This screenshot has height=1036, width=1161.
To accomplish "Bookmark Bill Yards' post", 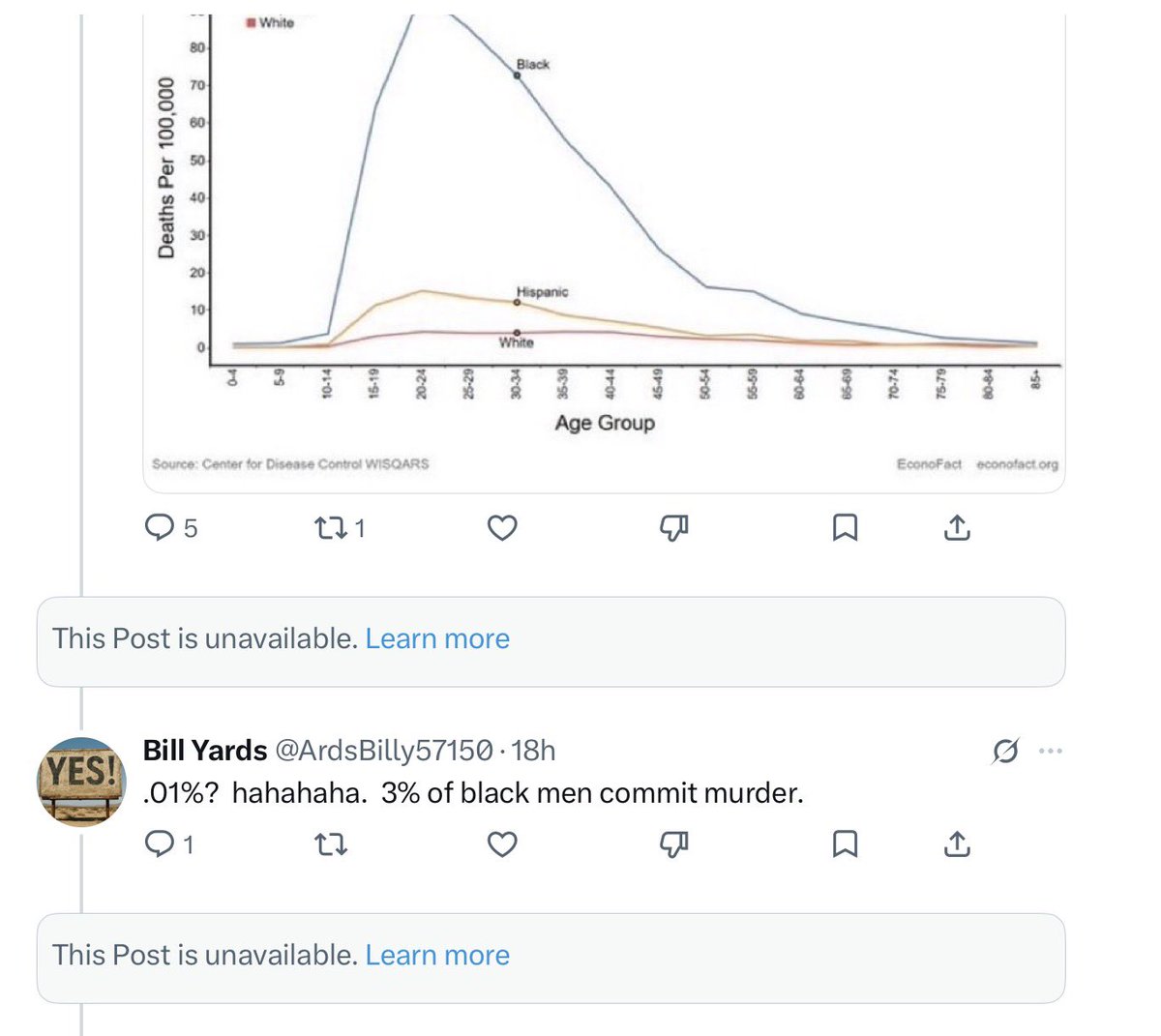I will (x=845, y=844).
